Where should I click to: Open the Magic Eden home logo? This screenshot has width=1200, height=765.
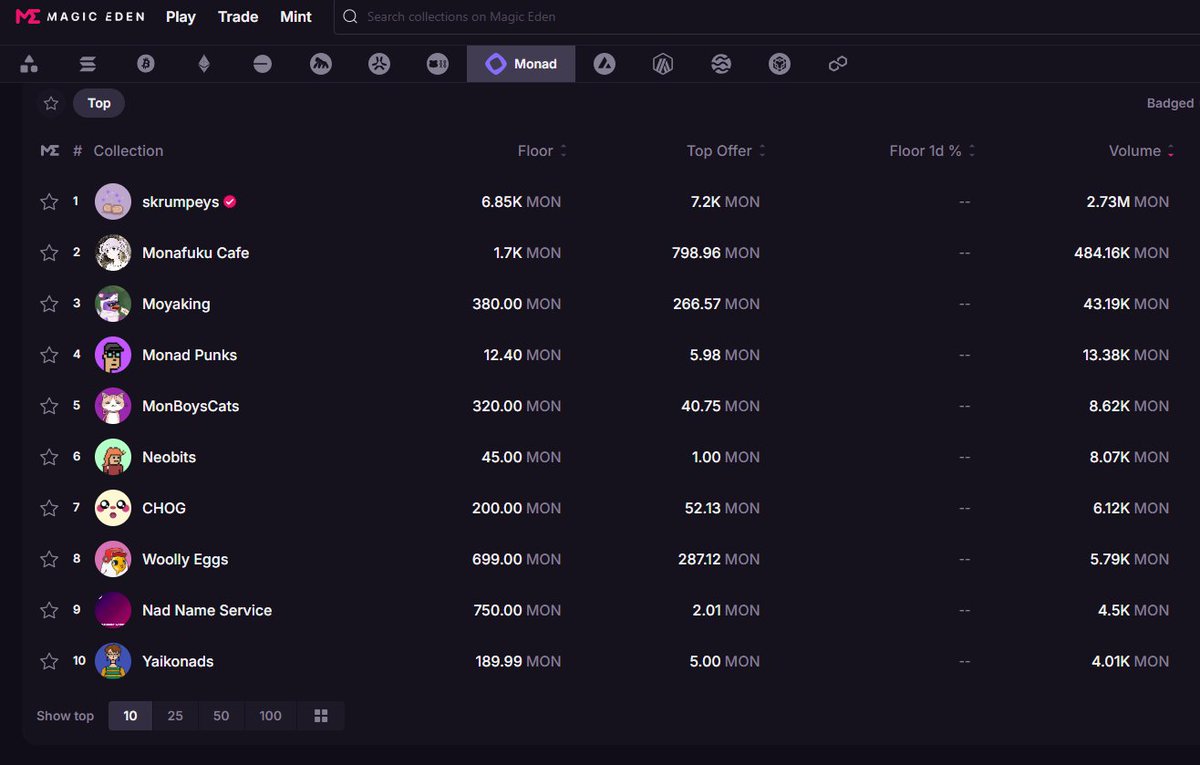click(x=80, y=17)
